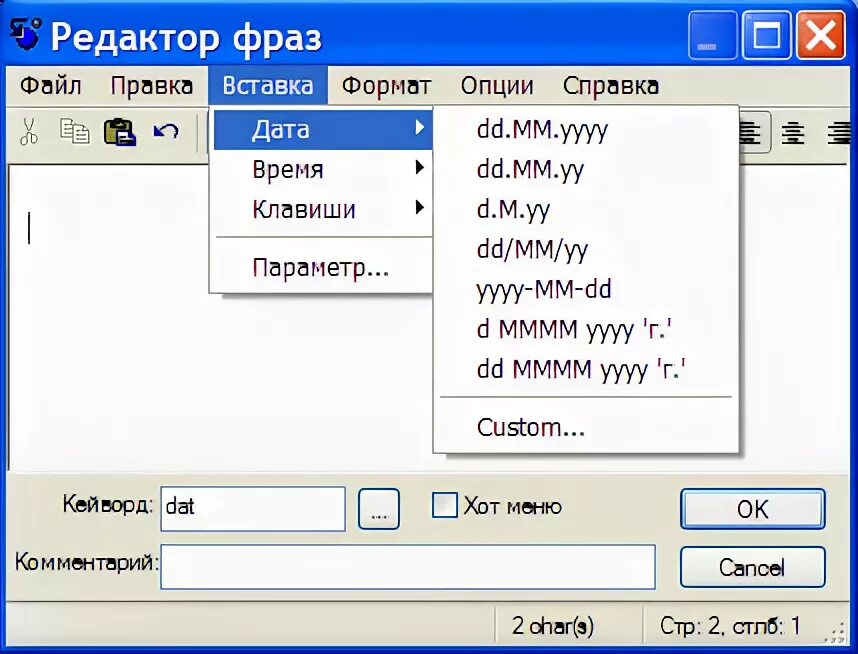This screenshot has height=654, width=858.
Task: Open the Справка menu
Action: click(611, 86)
